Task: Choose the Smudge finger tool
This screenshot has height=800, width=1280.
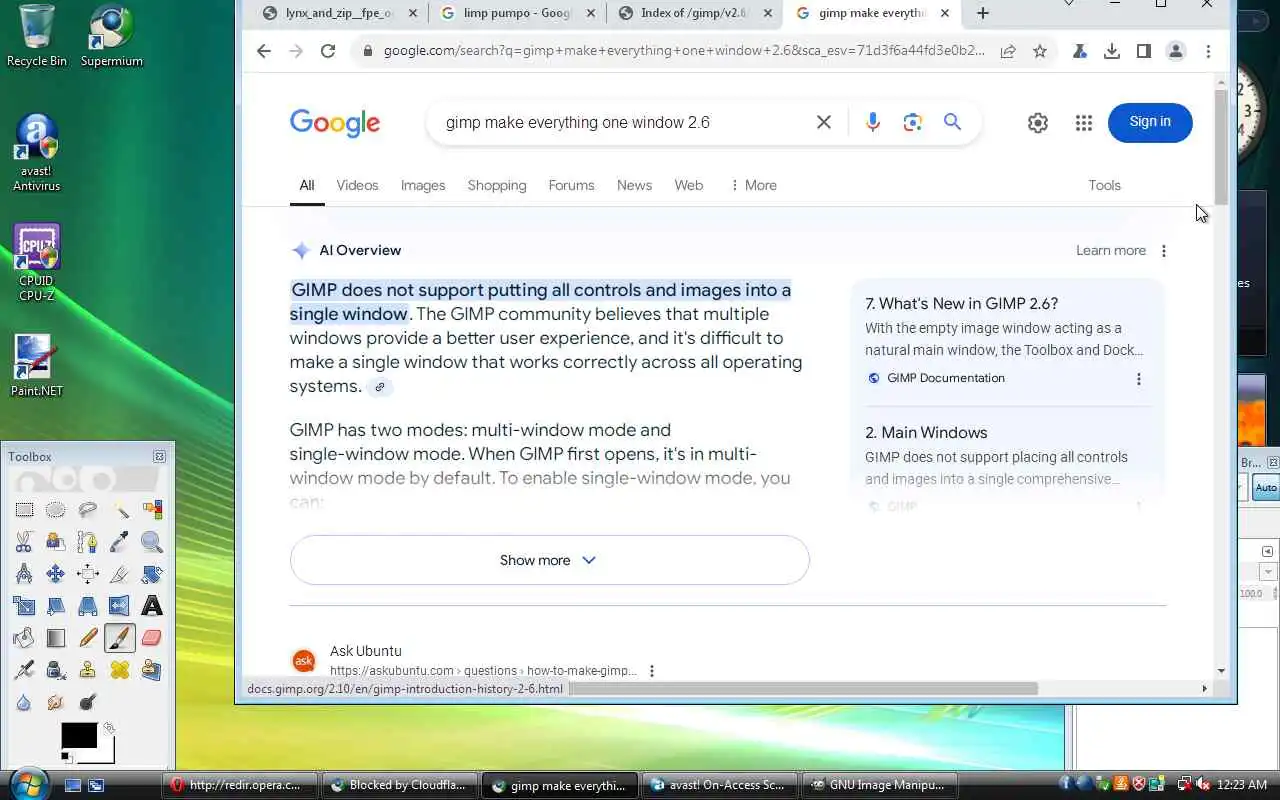Action: pos(56,702)
